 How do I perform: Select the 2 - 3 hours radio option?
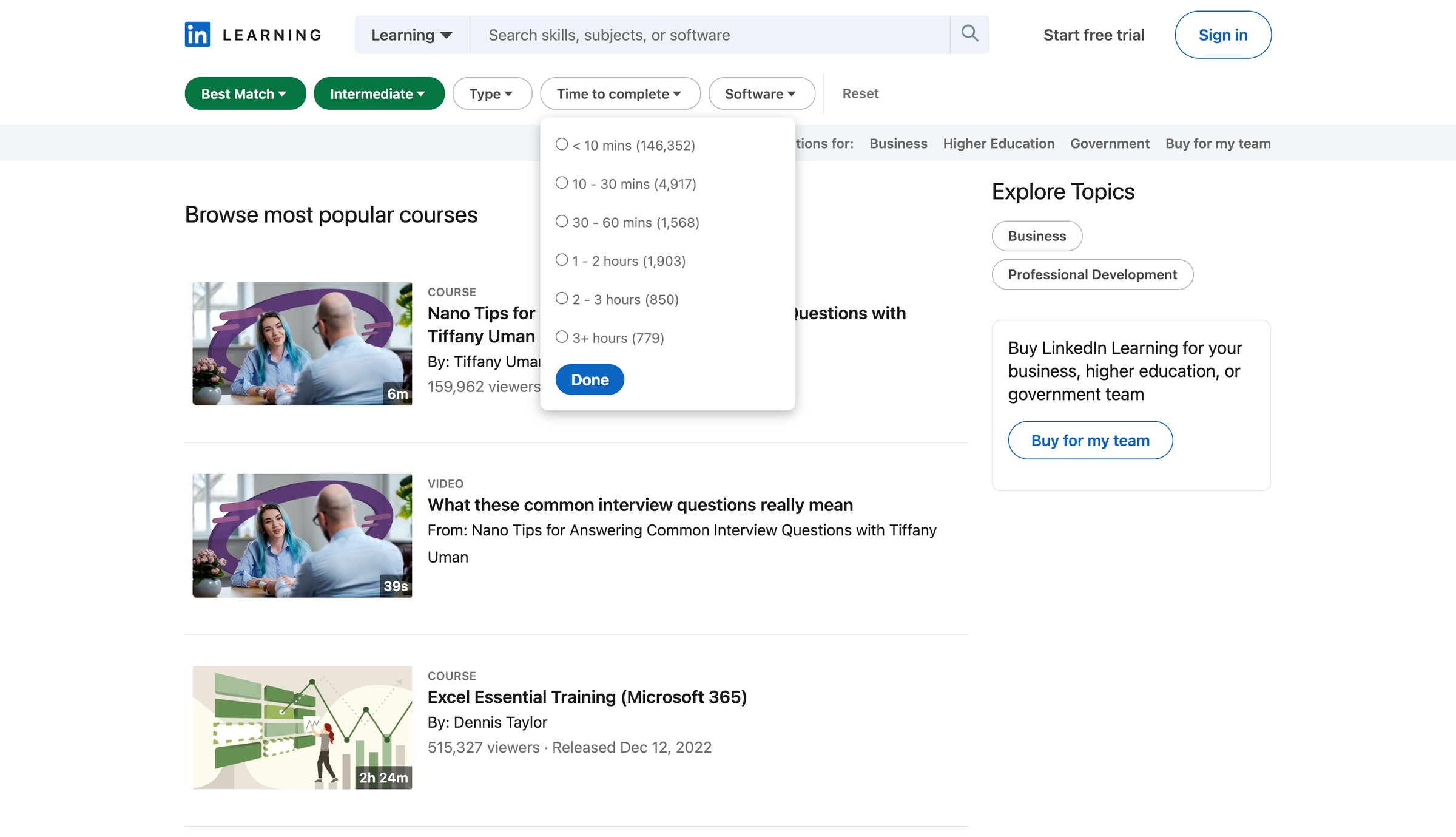click(x=562, y=299)
